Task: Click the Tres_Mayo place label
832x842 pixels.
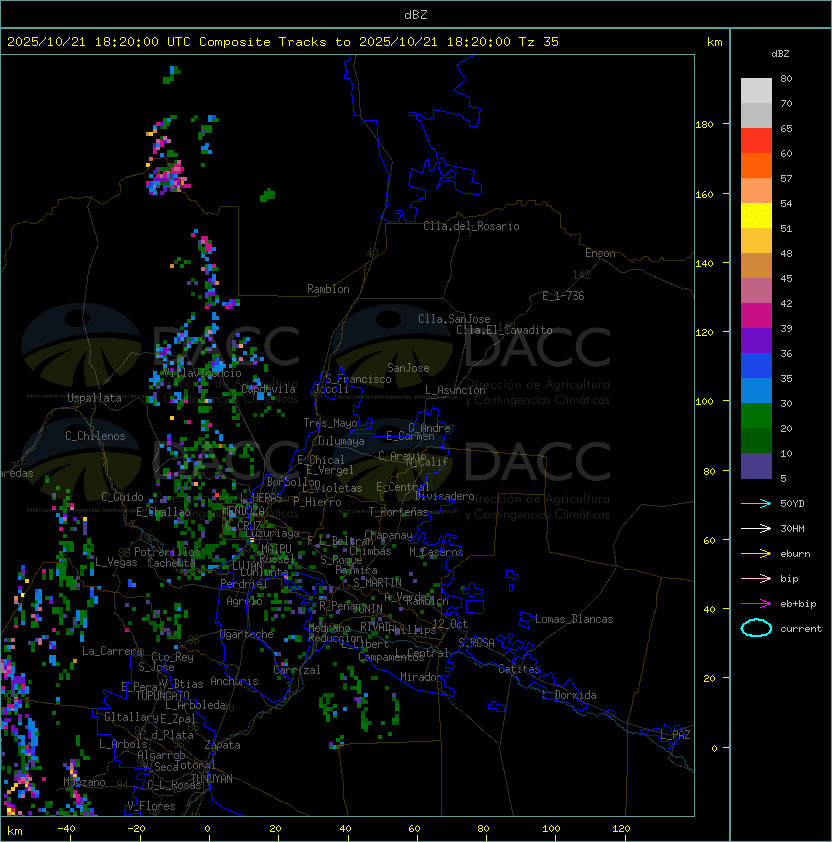Action: pyautogui.click(x=330, y=423)
